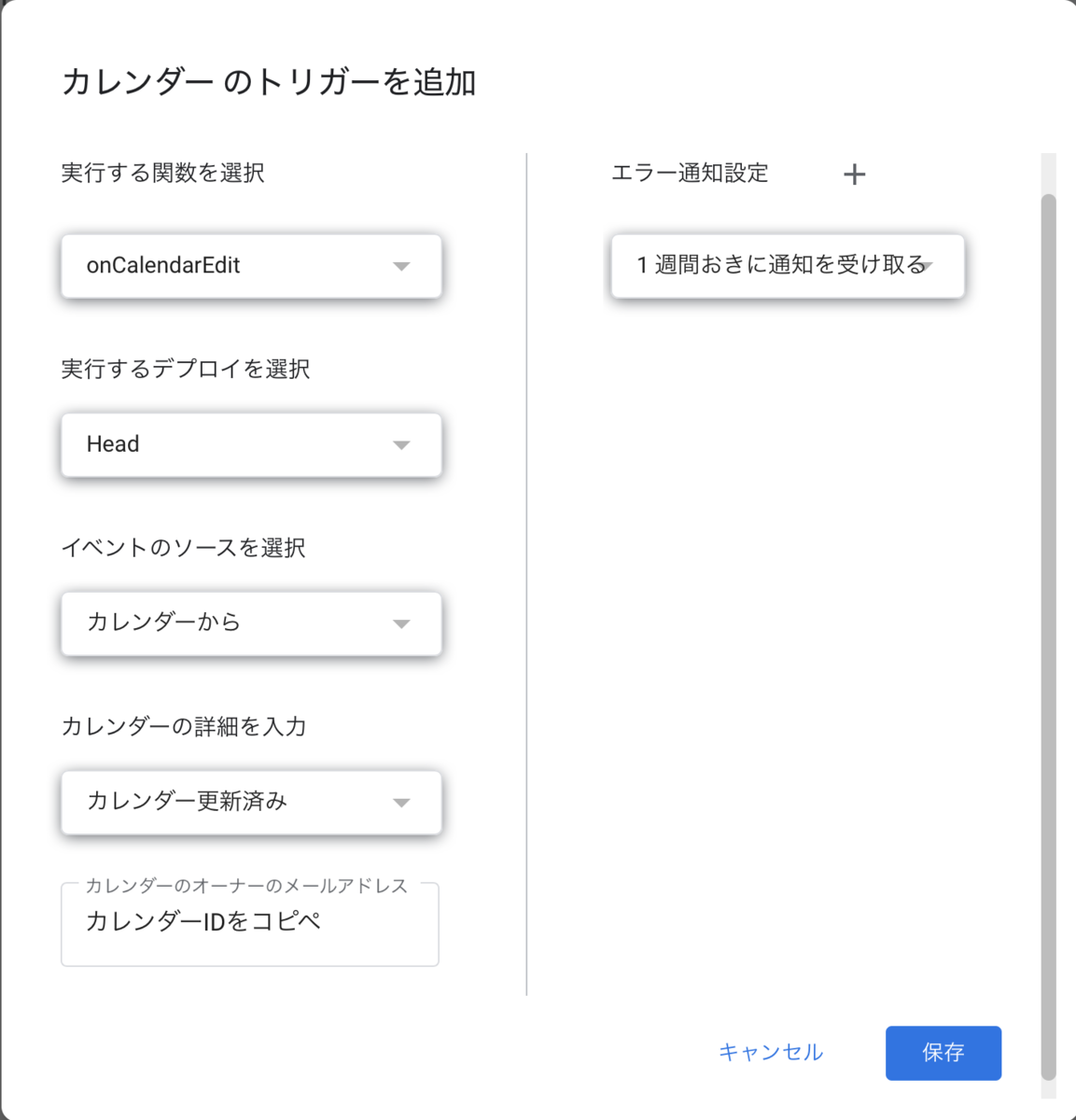This screenshot has height=1120, width=1076.
Task: Click the キャンセル cancel link
Action: [x=770, y=1053]
